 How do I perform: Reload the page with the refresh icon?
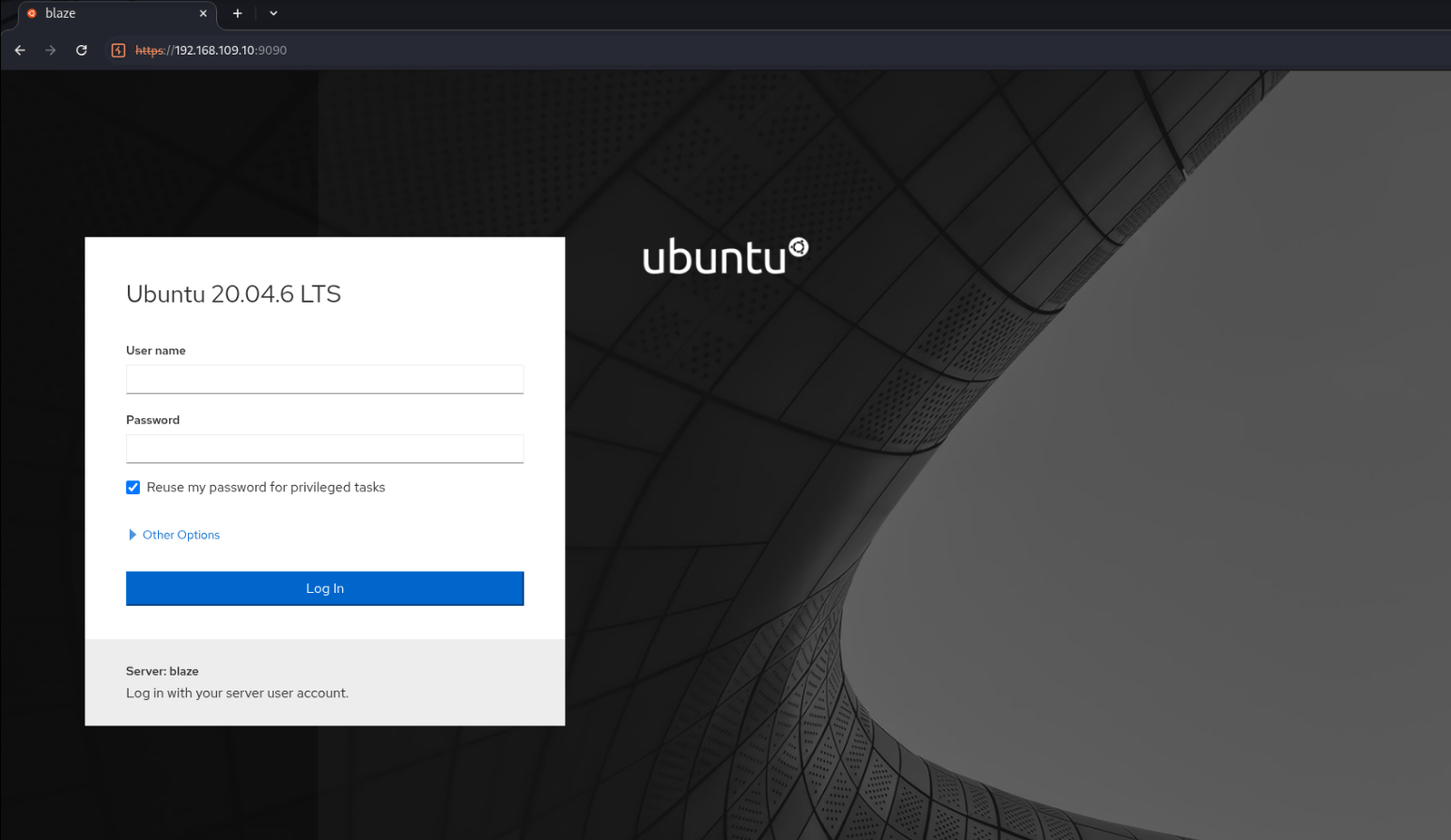pos(82,51)
